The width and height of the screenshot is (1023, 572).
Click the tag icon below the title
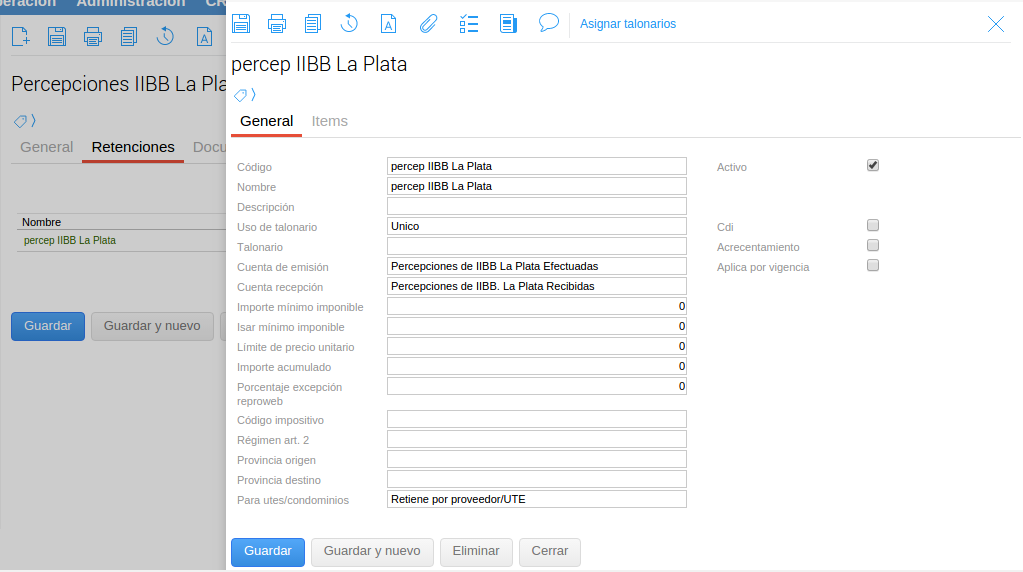[241, 95]
